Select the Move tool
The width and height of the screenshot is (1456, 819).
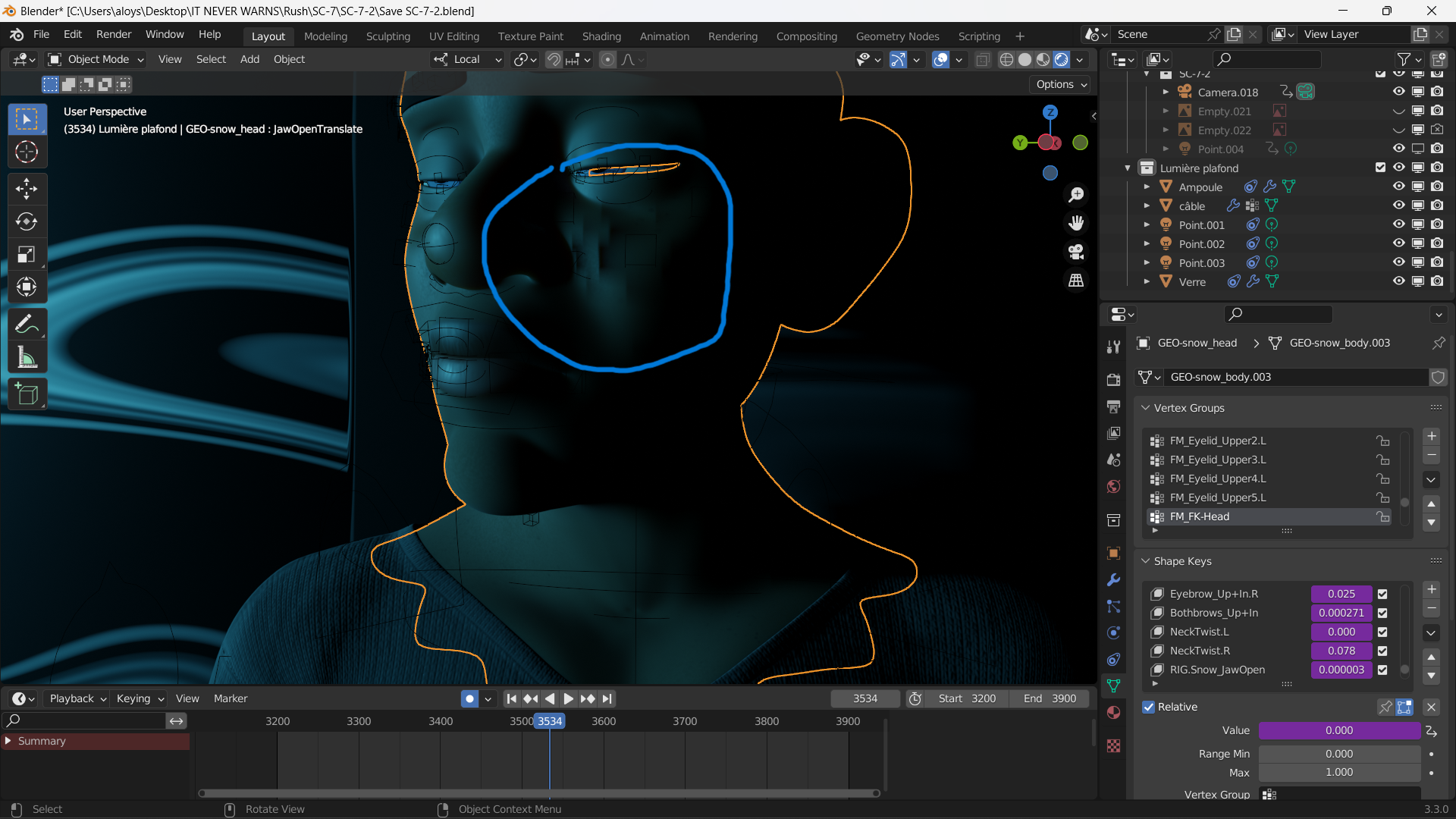coord(27,189)
